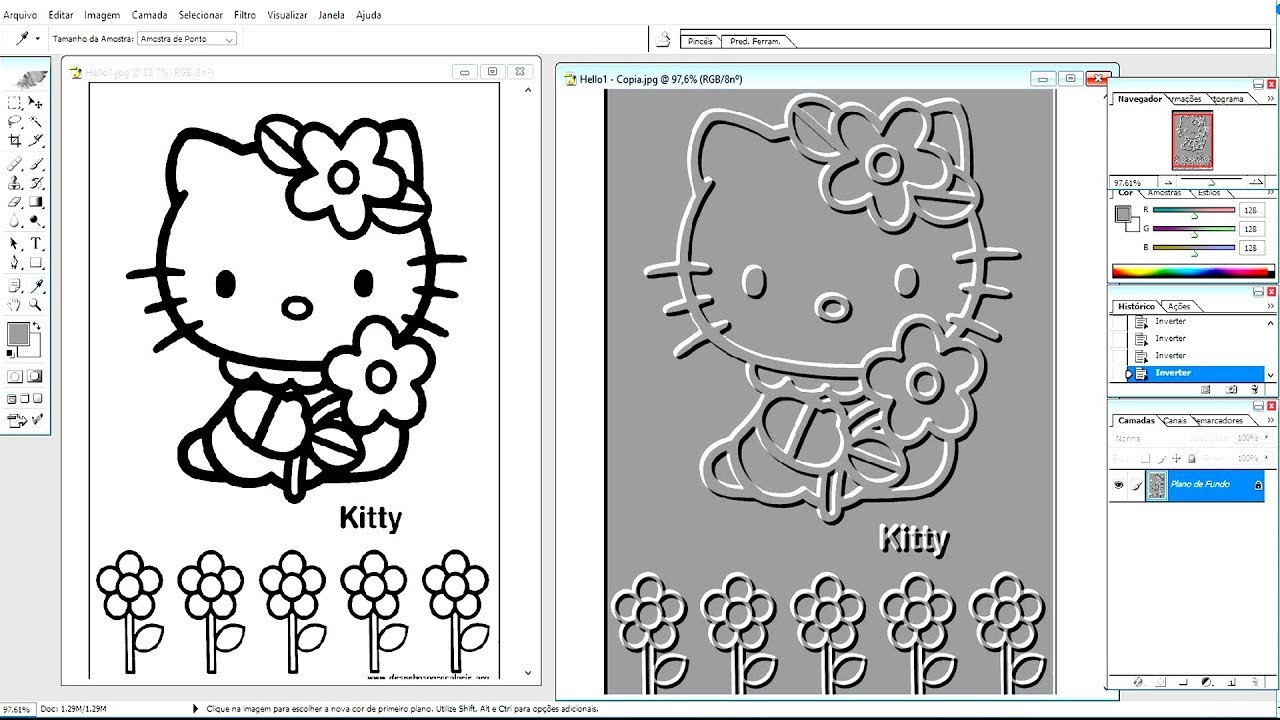Open the Tamanho da Amostra dropdown
The width and height of the screenshot is (1280, 720).
pyautogui.click(x=187, y=39)
